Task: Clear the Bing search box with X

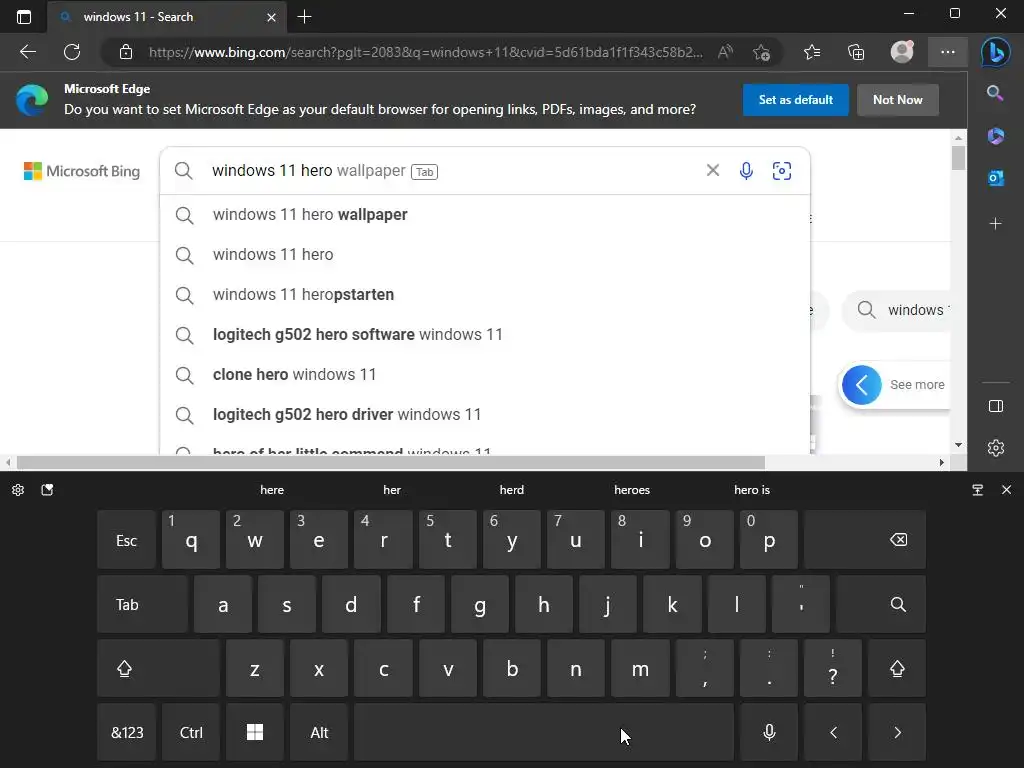Action: click(712, 170)
